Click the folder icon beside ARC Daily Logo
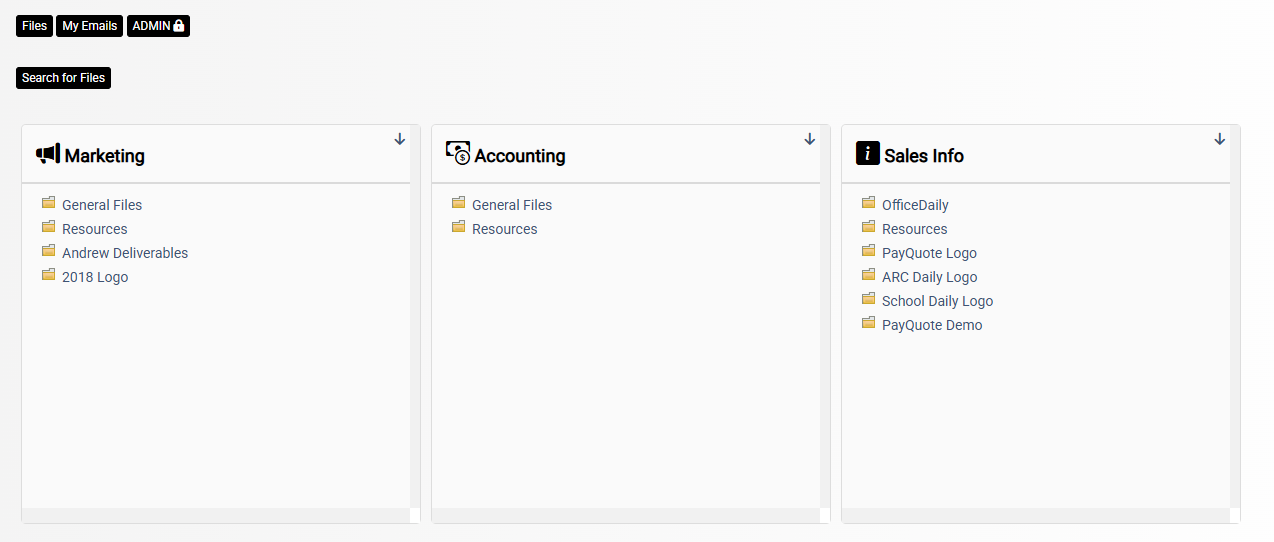Viewport: 1274px width, 542px height. [868, 275]
